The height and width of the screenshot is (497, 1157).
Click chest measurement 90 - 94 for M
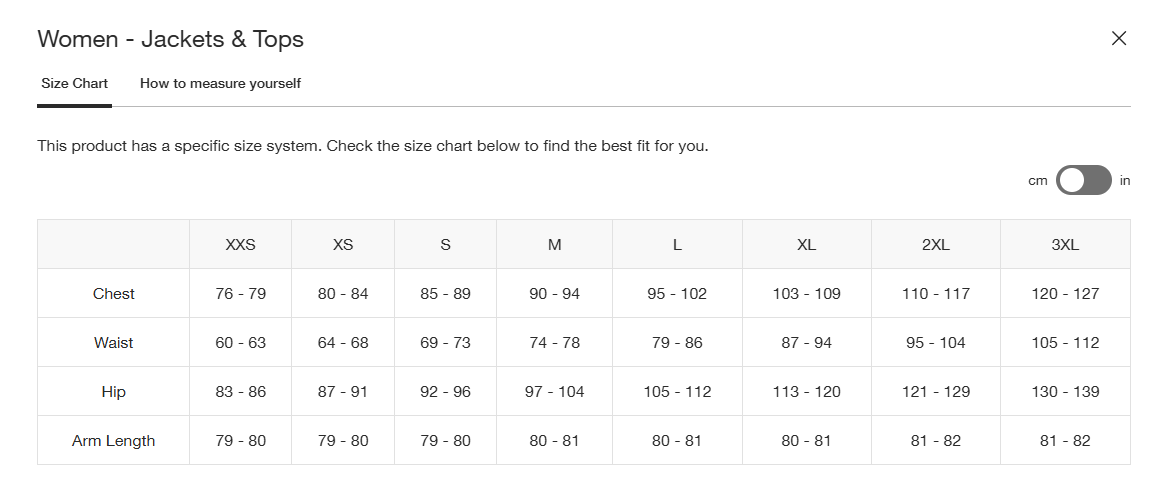click(x=554, y=294)
